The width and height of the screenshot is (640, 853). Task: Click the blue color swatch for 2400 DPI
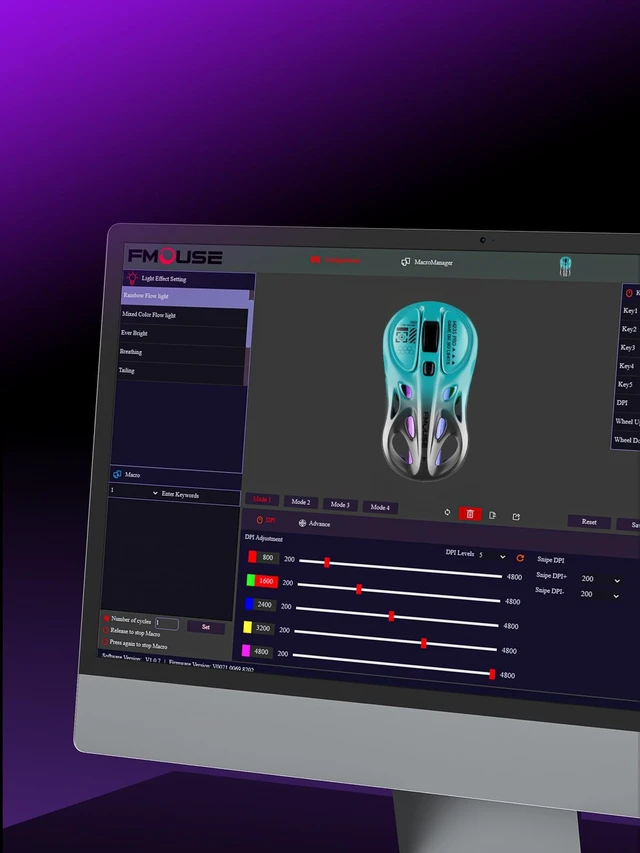pos(249,604)
